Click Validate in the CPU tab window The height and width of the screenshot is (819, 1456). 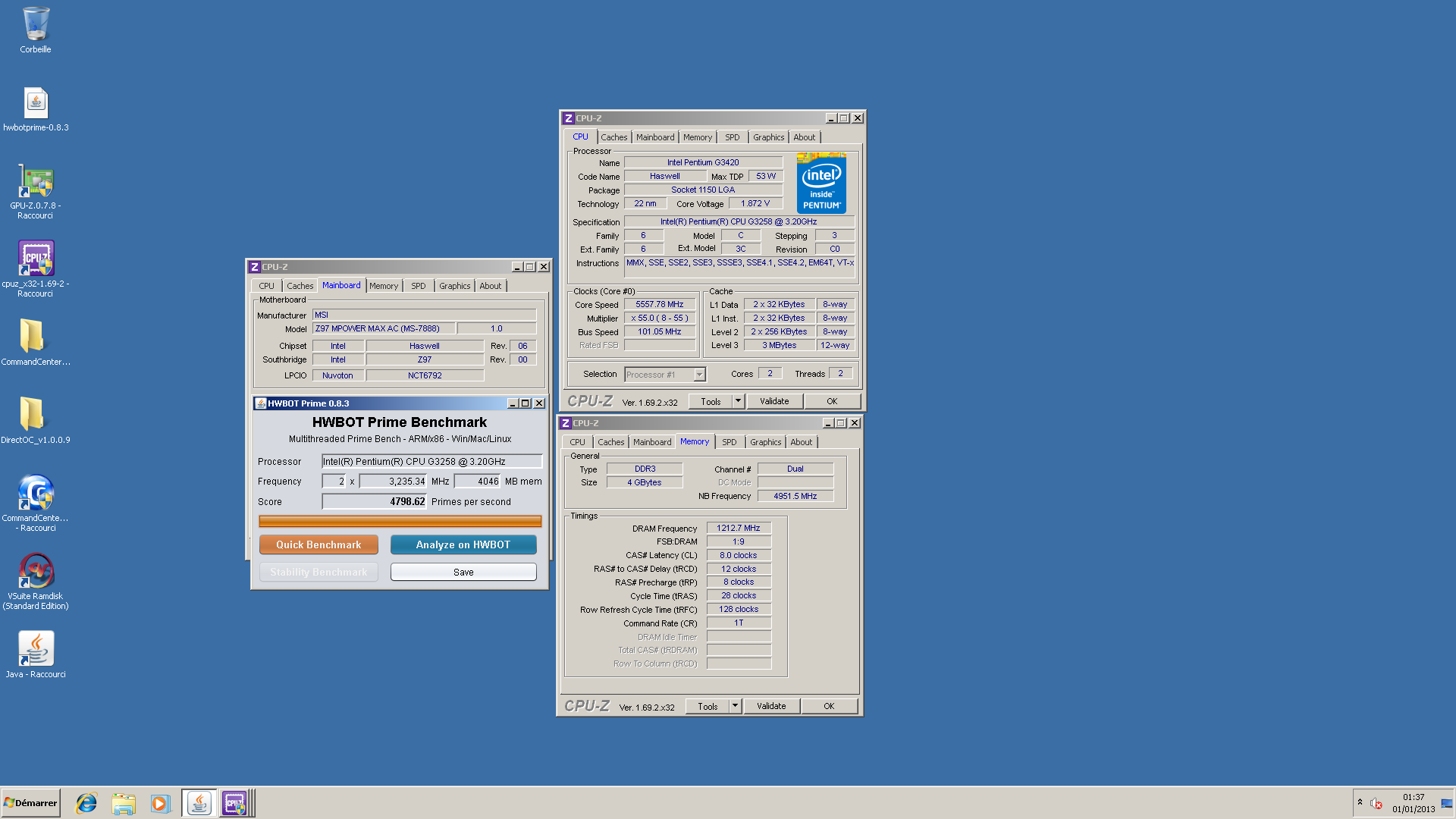774,401
